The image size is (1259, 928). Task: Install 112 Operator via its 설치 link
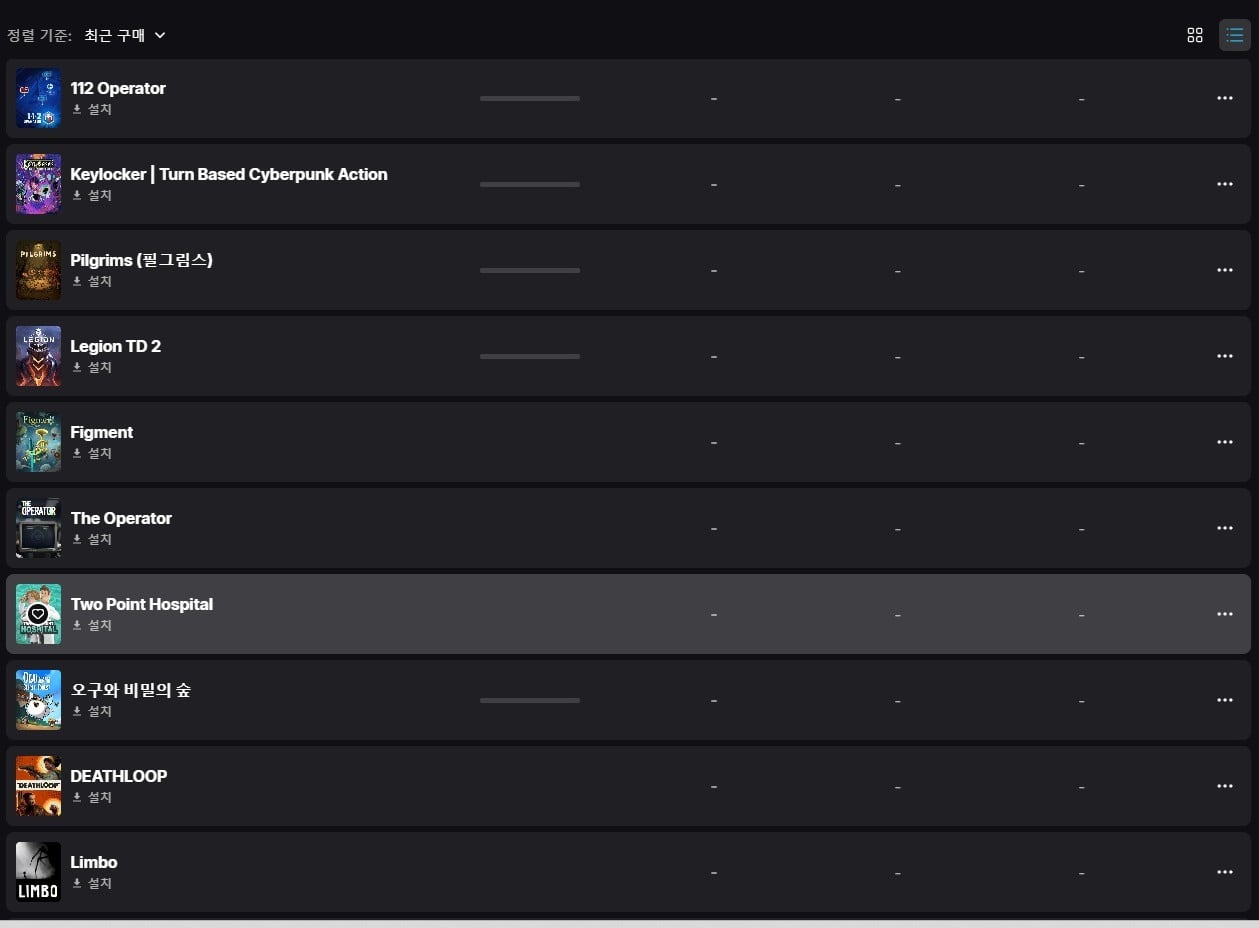[92, 109]
